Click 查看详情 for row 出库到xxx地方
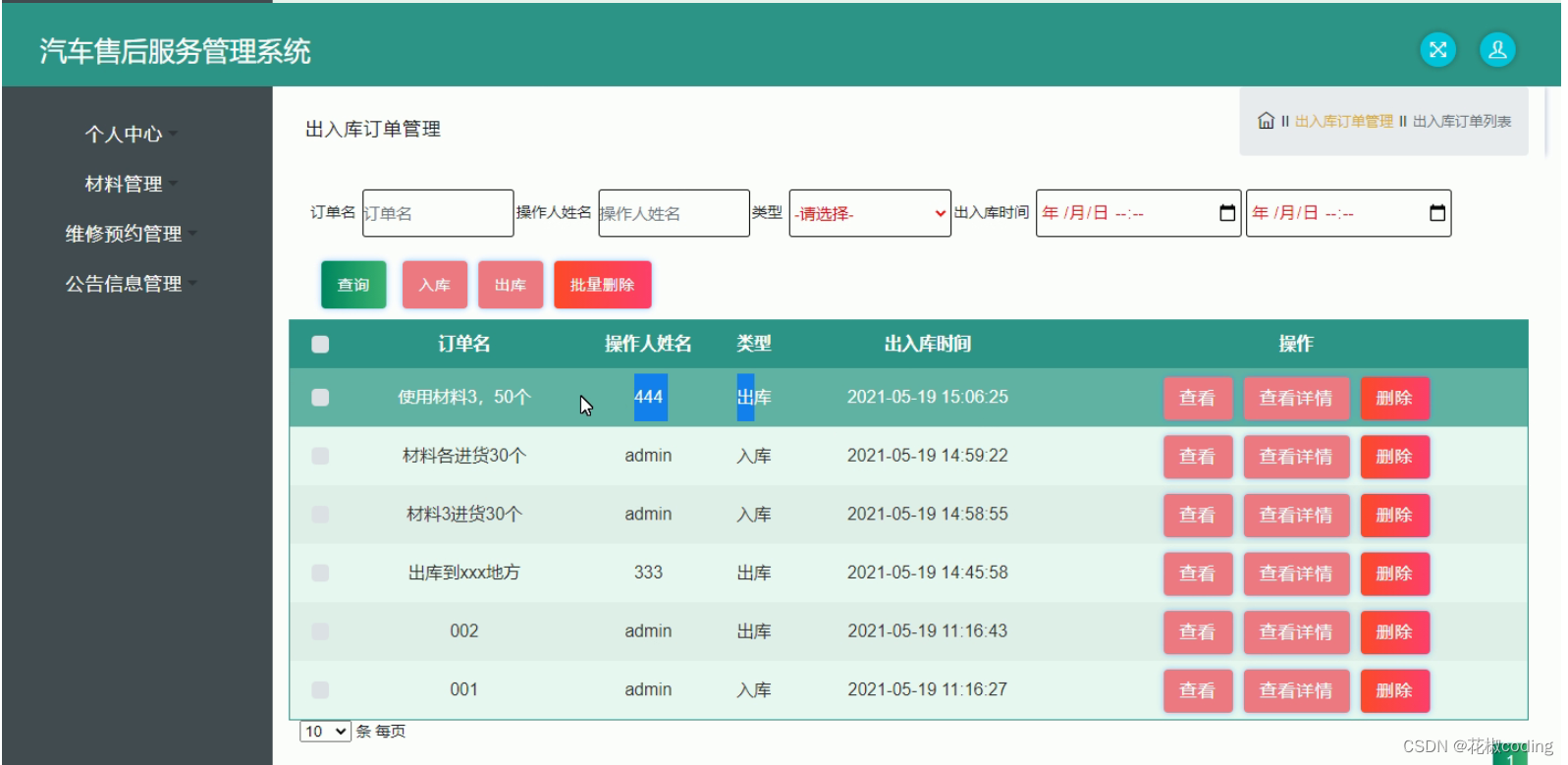The image size is (1568, 765). pos(1296,574)
